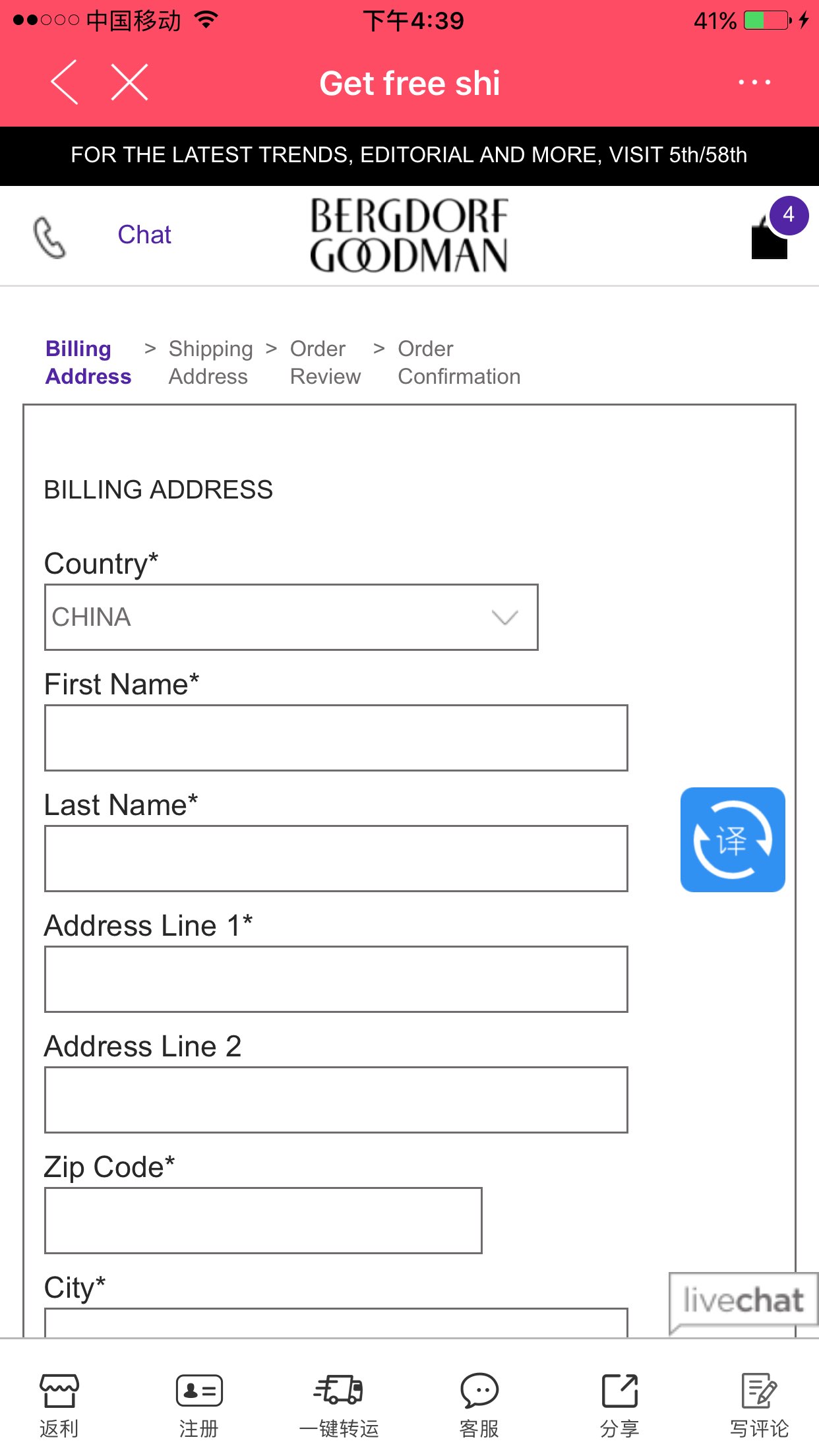The width and height of the screenshot is (819, 1456).
Task: Go to Shipping Address step
Action: coord(210,362)
